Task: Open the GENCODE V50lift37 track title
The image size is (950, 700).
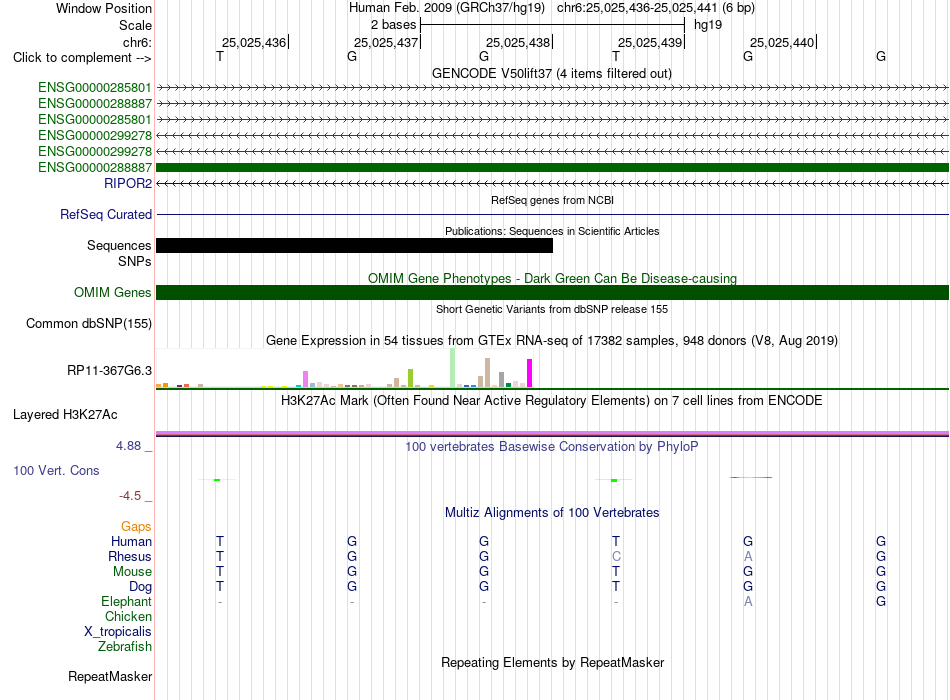Action: coord(551,73)
